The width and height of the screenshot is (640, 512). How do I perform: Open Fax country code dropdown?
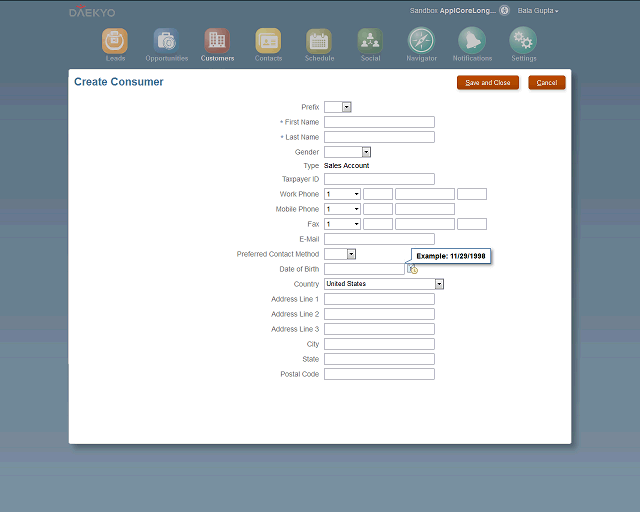coord(342,224)
